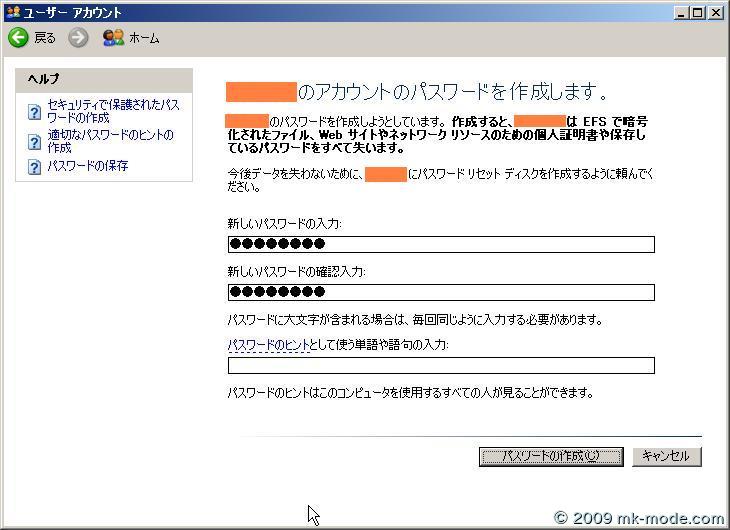
Task: Open help icon for 適切なパスワードのヒントの作成
Action: [34, 142]
